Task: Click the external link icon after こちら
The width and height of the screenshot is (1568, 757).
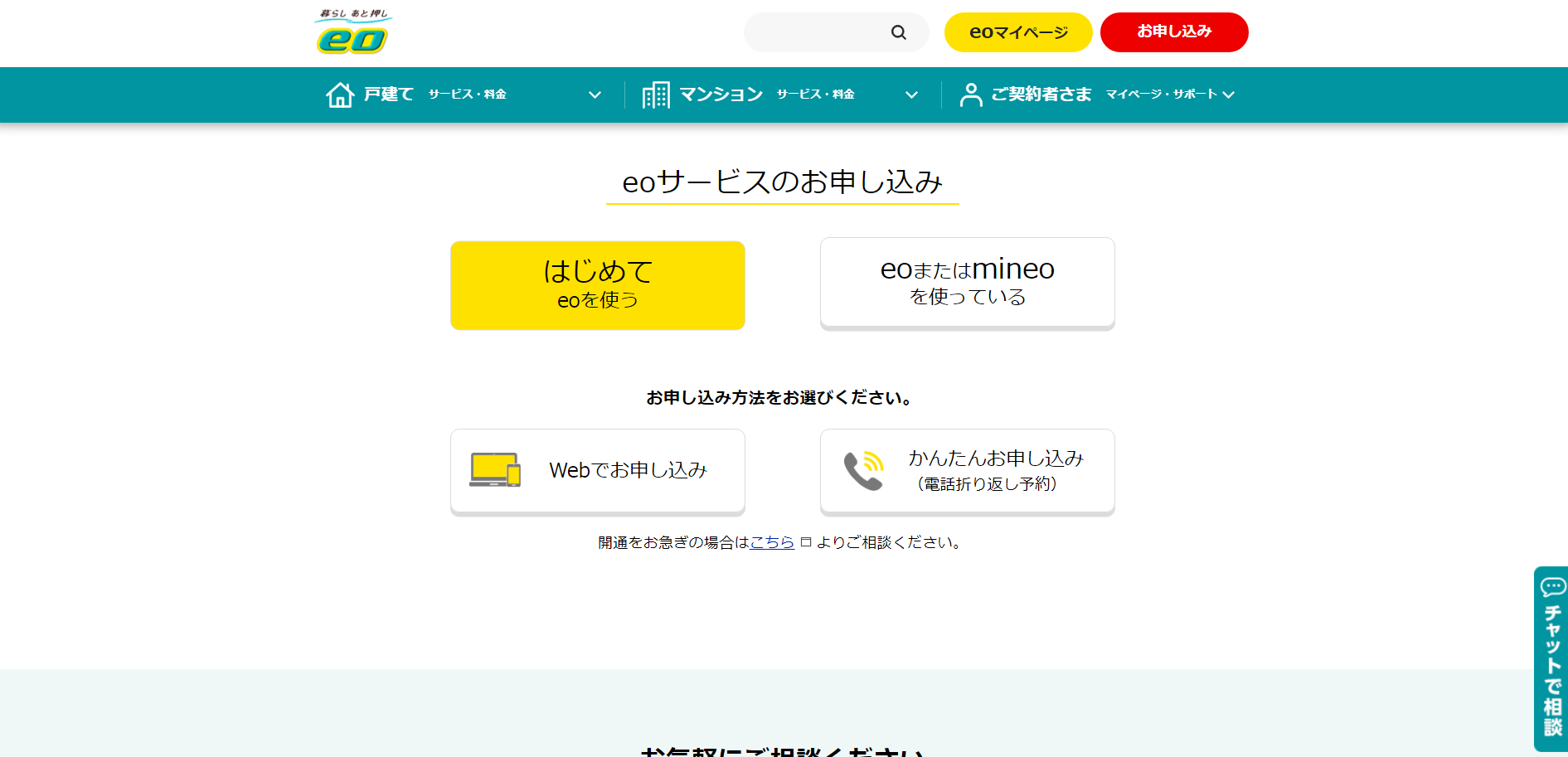Action: click(x=805, y=542)
